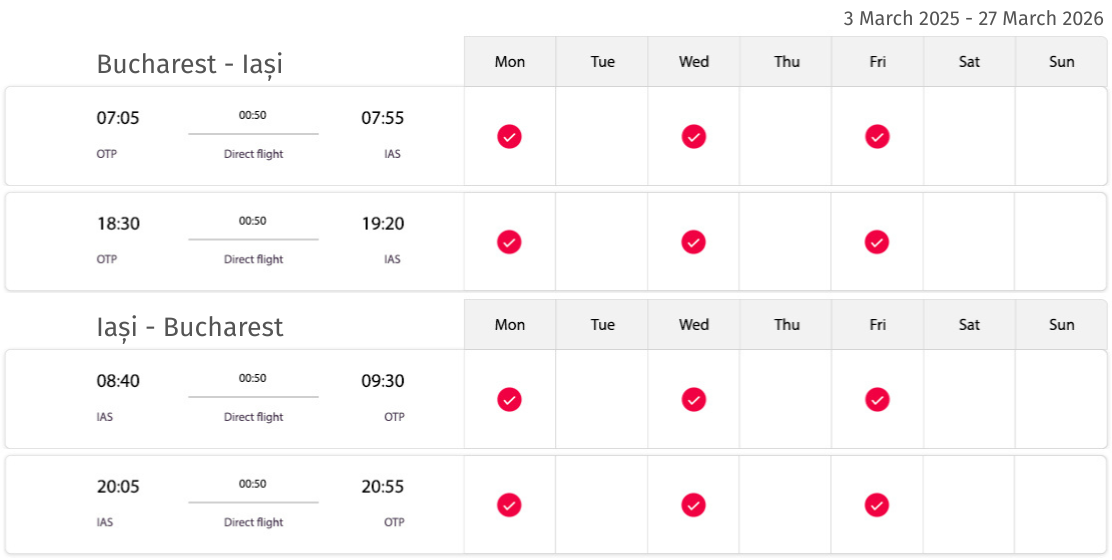Image resolution: width=1112 pixels, height=560 pixels.
Task: Select Wednesday checkmark on 20:05 Iași departure
Action: pyautogui.click(x=694, y=505)
